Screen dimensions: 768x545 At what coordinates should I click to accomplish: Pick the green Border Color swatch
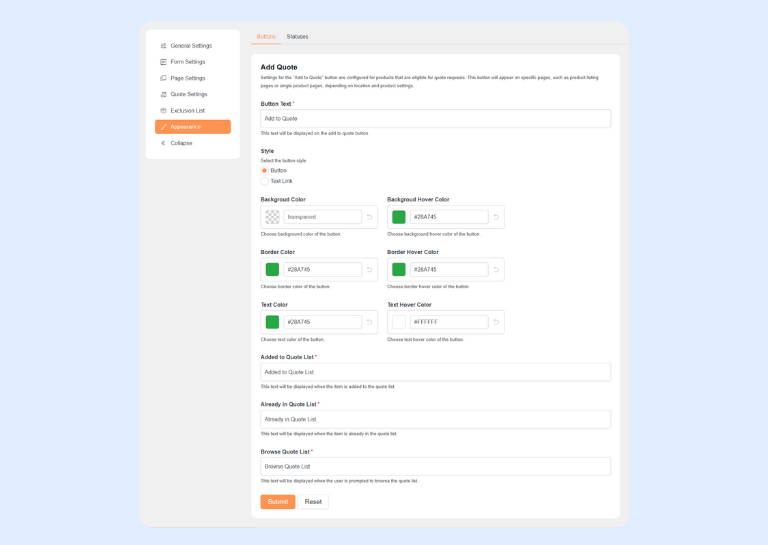[x=272, y=270]
